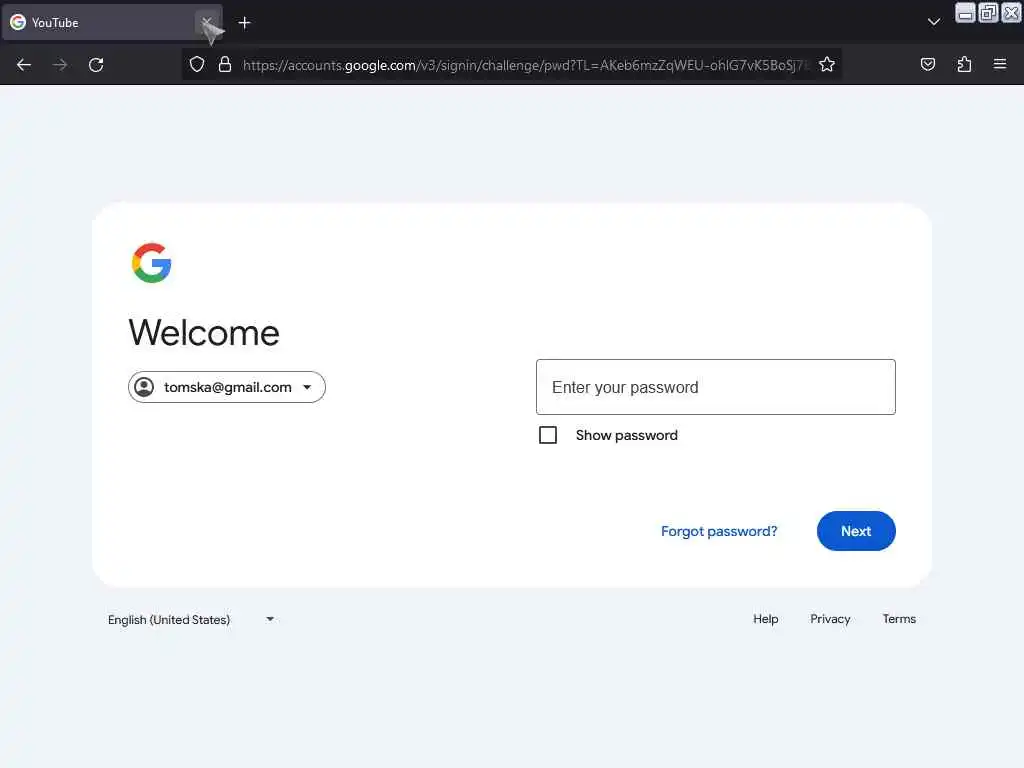This screenshot has width=1024, height=768.
Task: Open English (United States) language dropdown
Action: [x=191, y=619]
